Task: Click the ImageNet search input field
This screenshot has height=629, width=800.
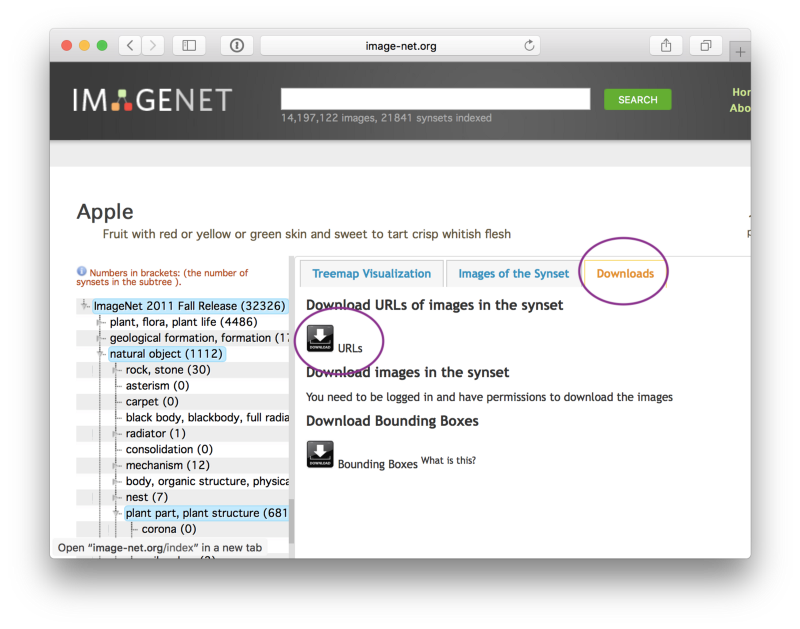Action: pyautogui.click(x=435, y=99)
